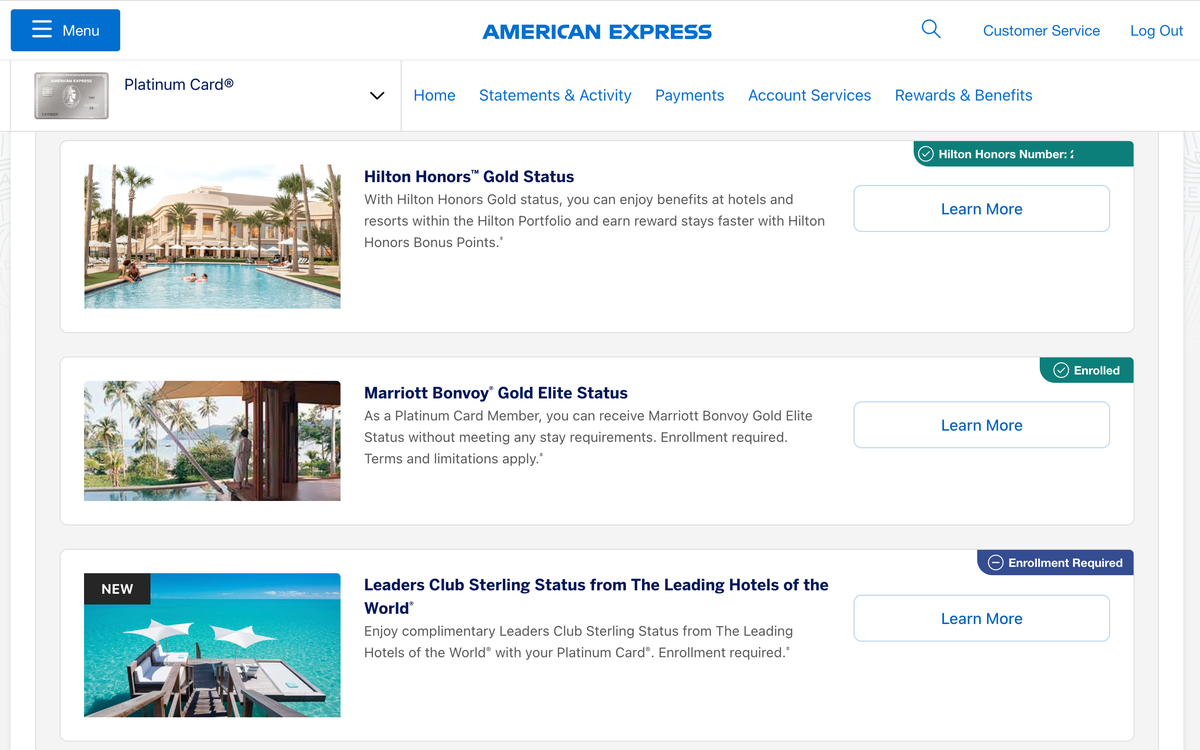Open the Payments tab
The image size is (1200, 750).
pyautogui.click(x=689, y=96)
